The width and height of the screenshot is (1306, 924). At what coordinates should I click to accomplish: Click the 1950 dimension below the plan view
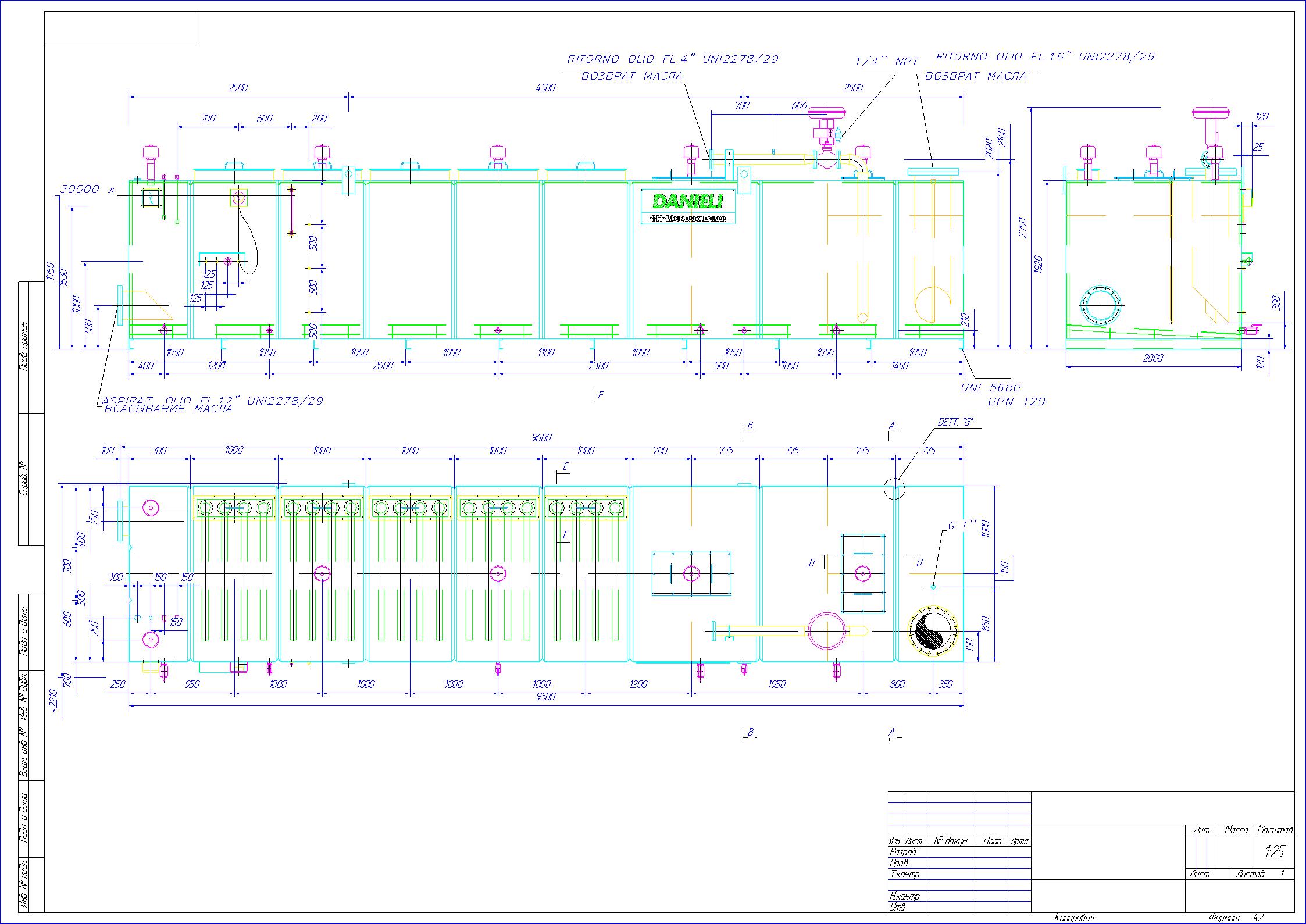pyautogui.click(x=776, y=684)
